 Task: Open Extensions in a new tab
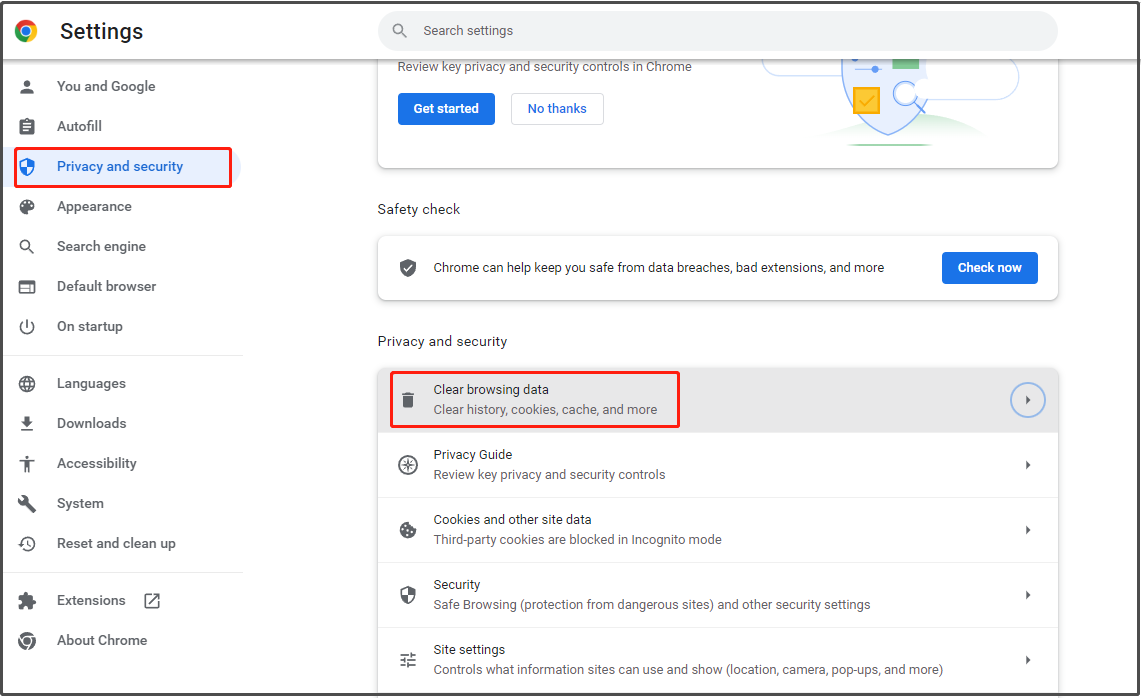pyautogui.click(x=151, y=600)
